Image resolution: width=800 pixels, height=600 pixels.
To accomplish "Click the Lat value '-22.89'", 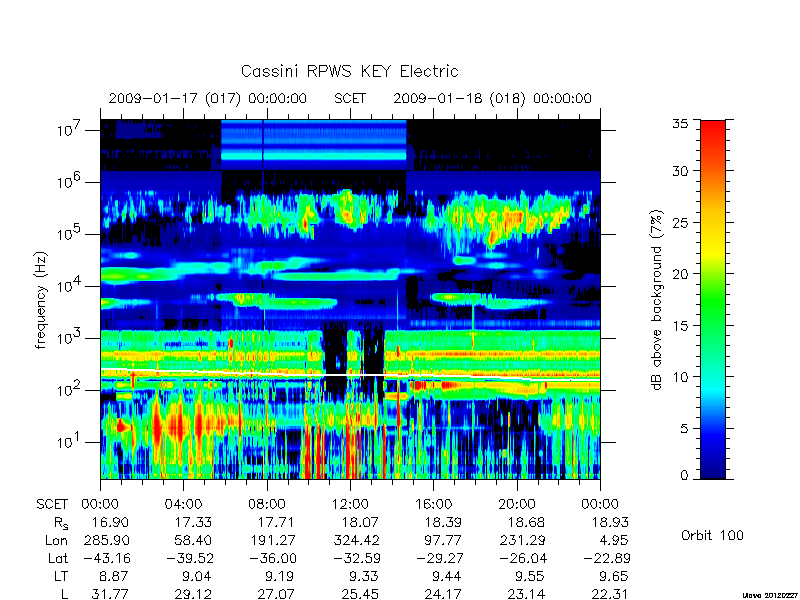I will coord(606,558).
